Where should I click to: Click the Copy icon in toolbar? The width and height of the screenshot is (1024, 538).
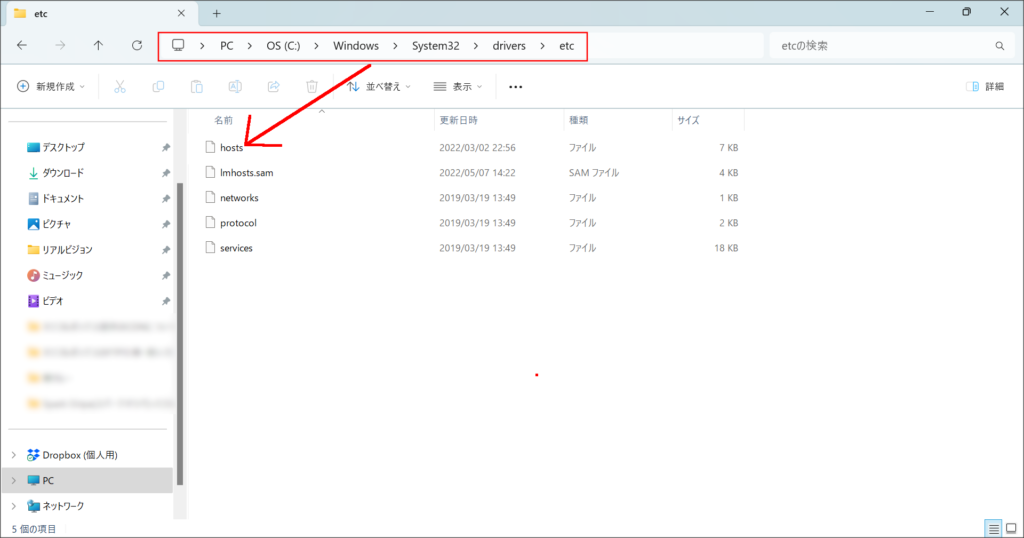tap(158, 87)
